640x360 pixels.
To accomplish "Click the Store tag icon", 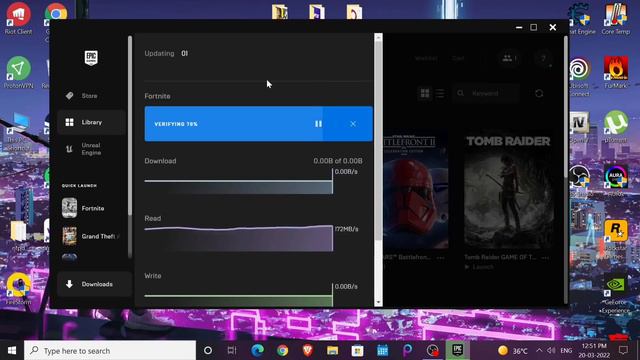I will tap(69, 96).
